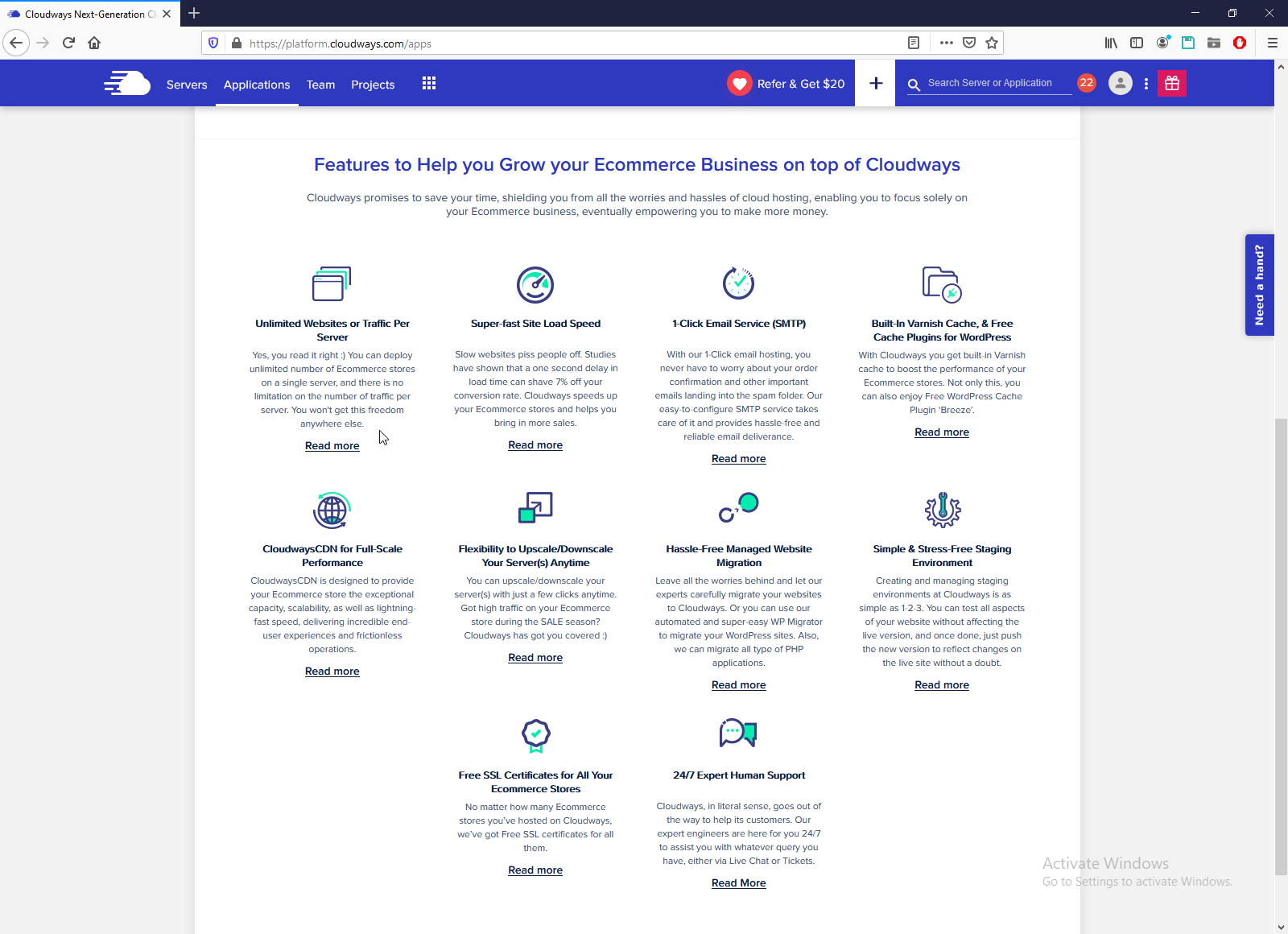The image size is (1288, 934).
Task: Open the Need a hand? side tab
Action: tap(1260, 285)
